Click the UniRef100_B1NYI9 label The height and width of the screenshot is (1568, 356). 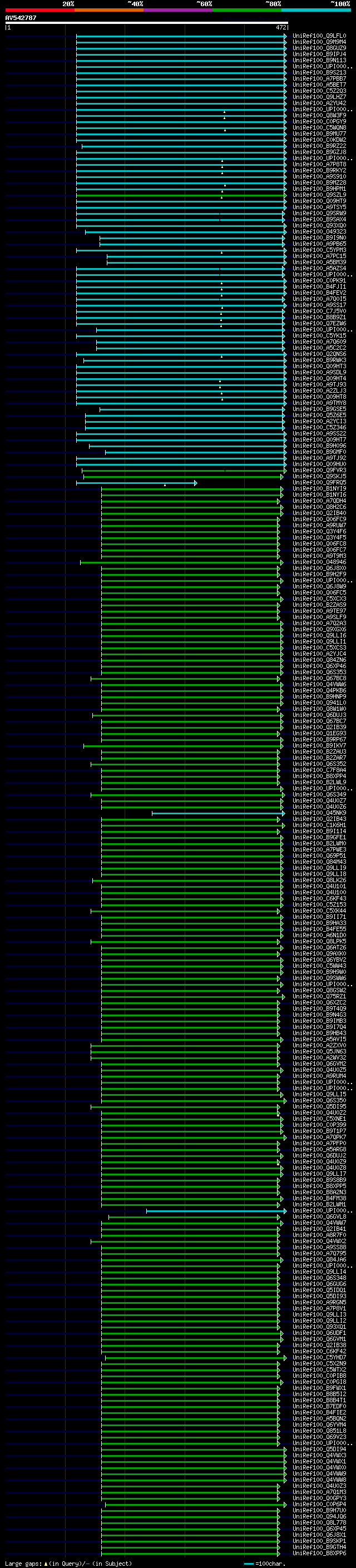[x=319, y=489]
